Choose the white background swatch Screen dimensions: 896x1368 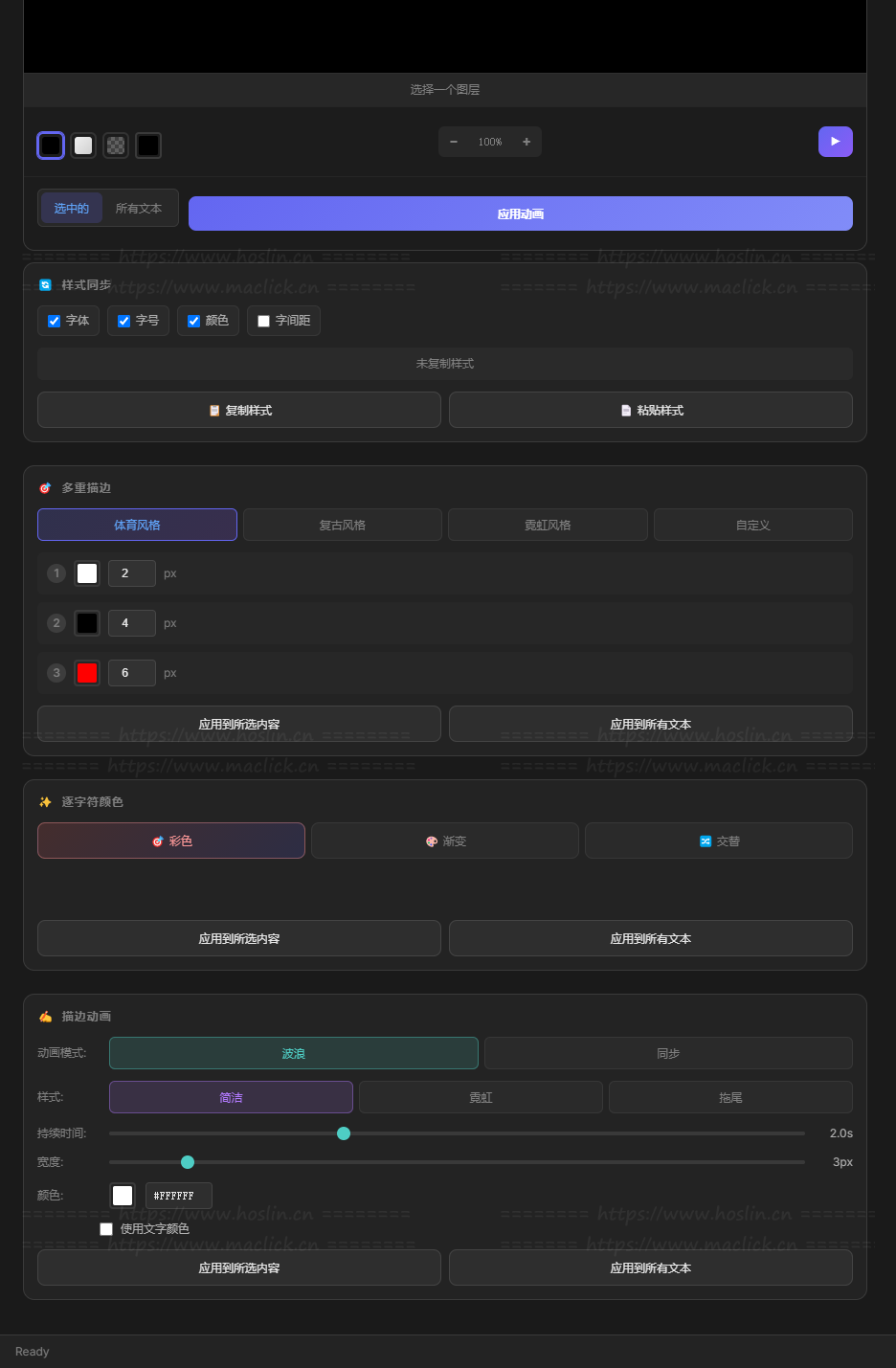(x=83, y=146)
